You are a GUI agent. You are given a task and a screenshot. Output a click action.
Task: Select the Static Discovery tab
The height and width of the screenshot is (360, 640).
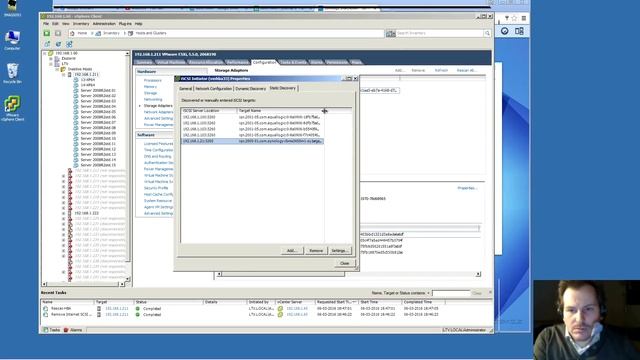(282, 88)
